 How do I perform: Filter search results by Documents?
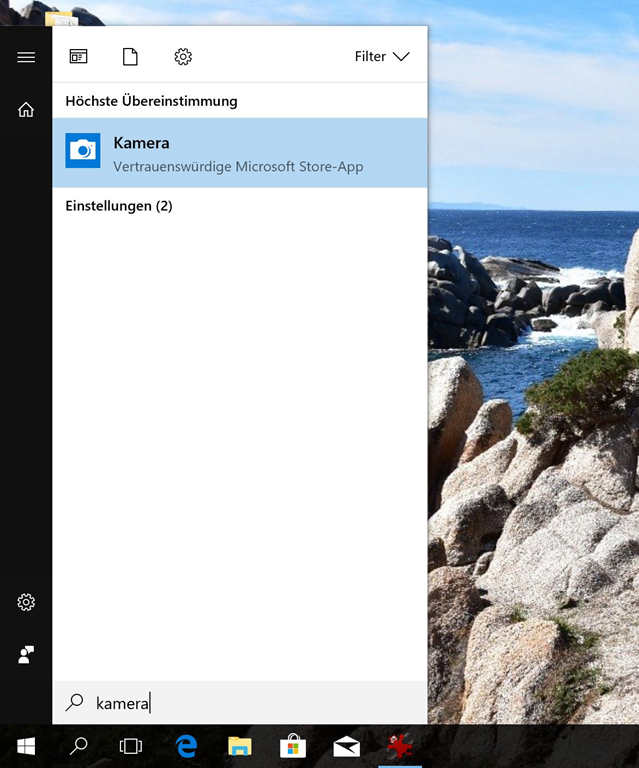tap(130, 57)
